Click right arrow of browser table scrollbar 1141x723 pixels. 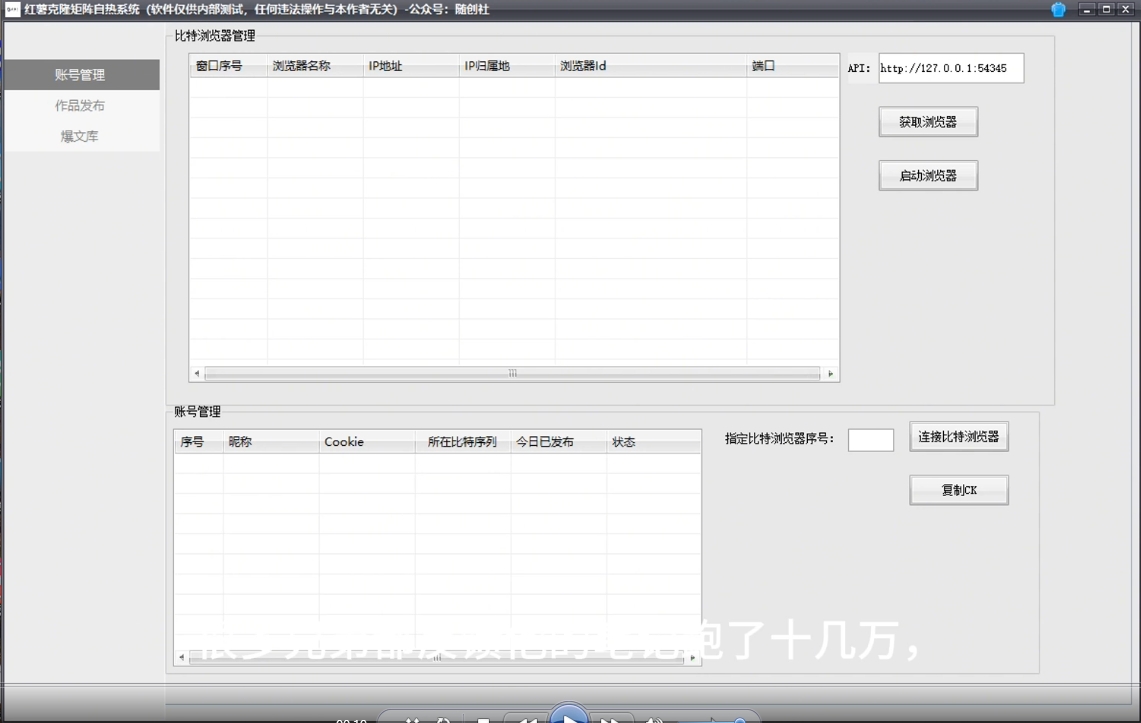830,374
